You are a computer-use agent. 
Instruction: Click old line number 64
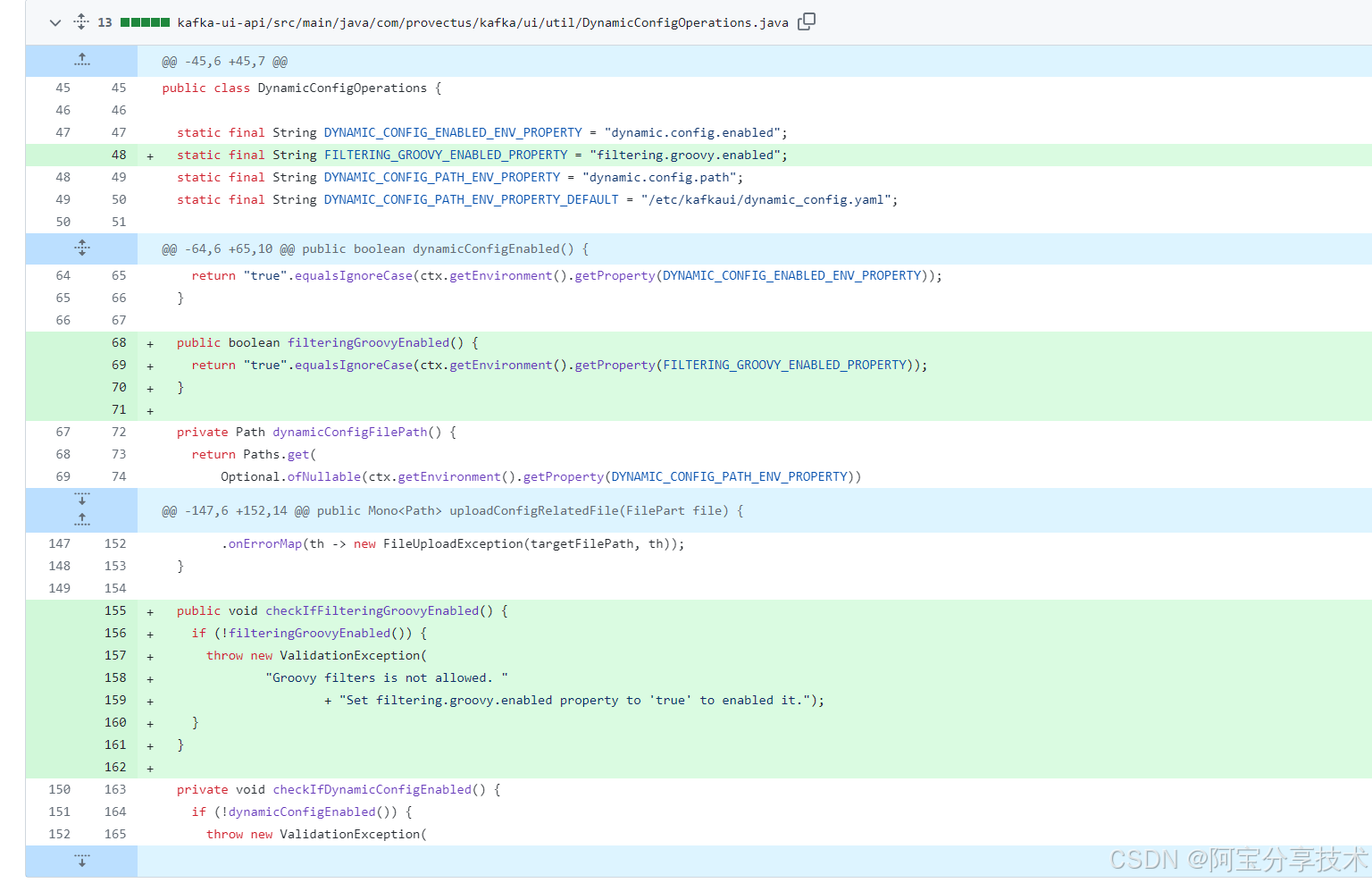[x=63, y=275]
